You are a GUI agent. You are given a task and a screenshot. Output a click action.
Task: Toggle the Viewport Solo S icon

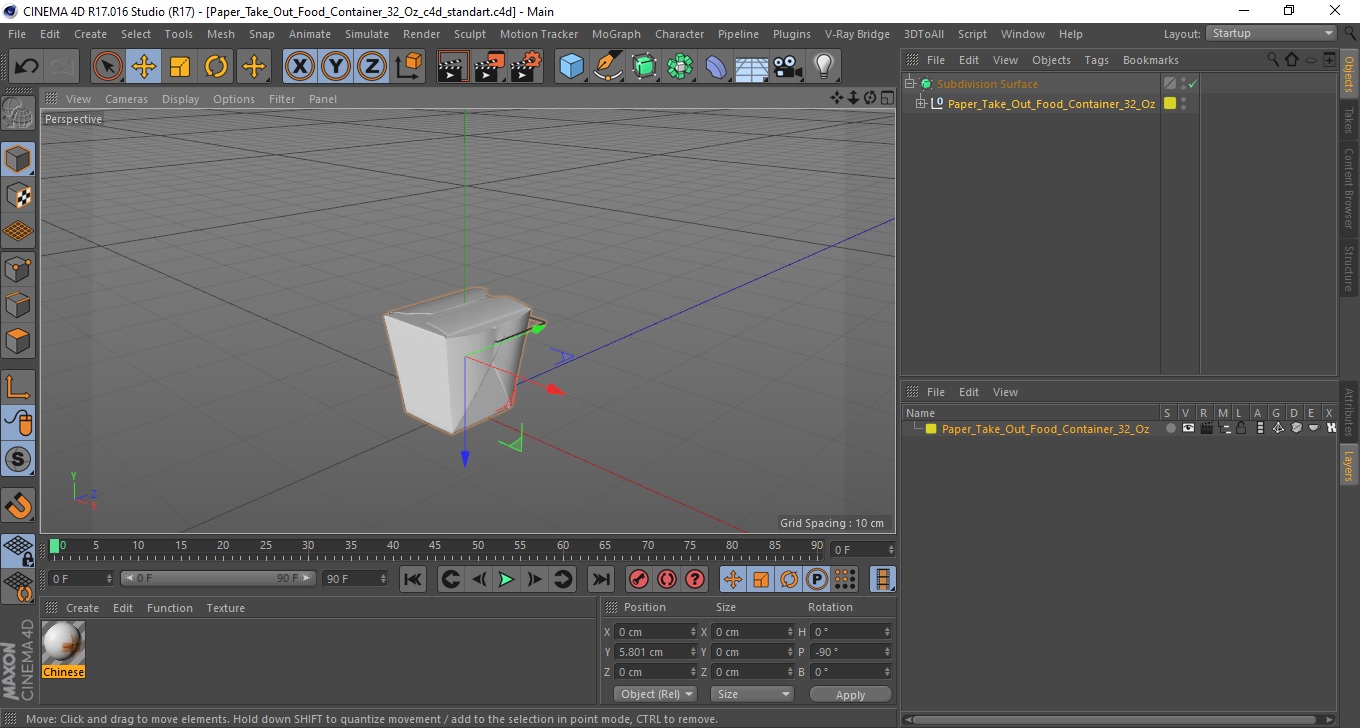click(x=18, y=459)
